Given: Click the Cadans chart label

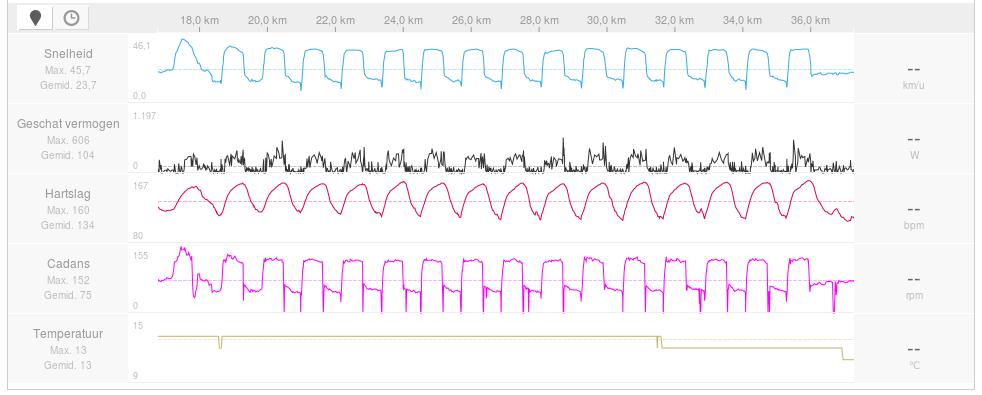Looking at the screenshot, I should (x=68, y=264).
